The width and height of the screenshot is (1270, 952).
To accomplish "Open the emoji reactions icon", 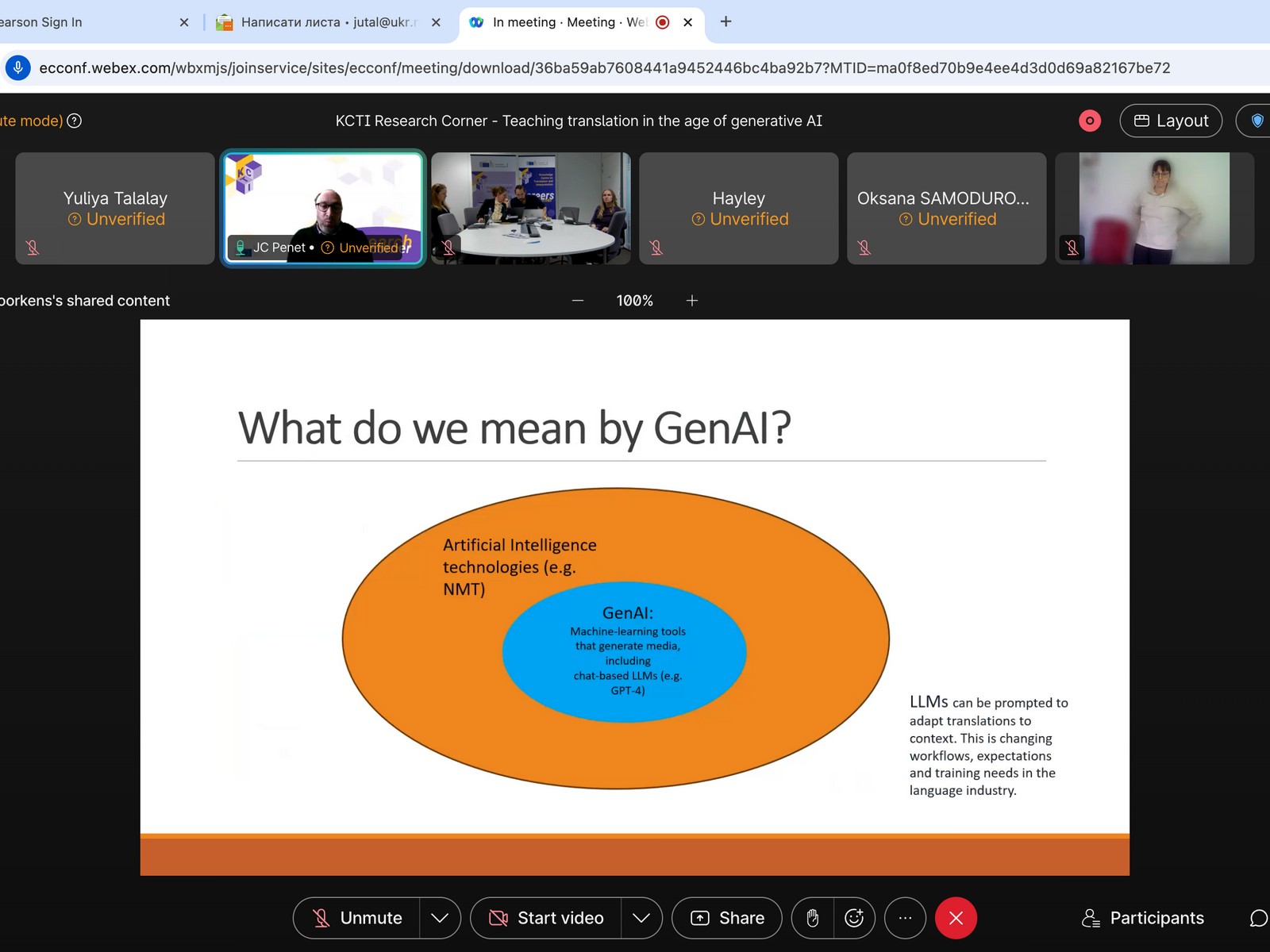I will 854,918.
